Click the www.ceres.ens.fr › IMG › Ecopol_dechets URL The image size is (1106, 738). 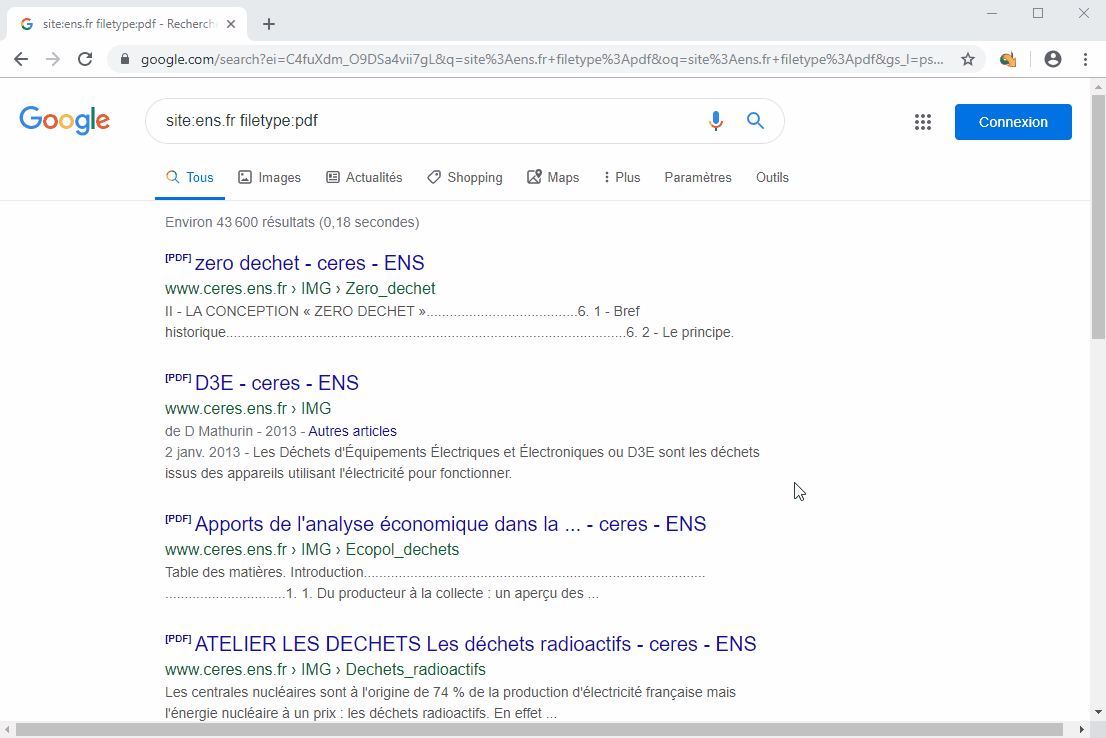coord(312,550)
